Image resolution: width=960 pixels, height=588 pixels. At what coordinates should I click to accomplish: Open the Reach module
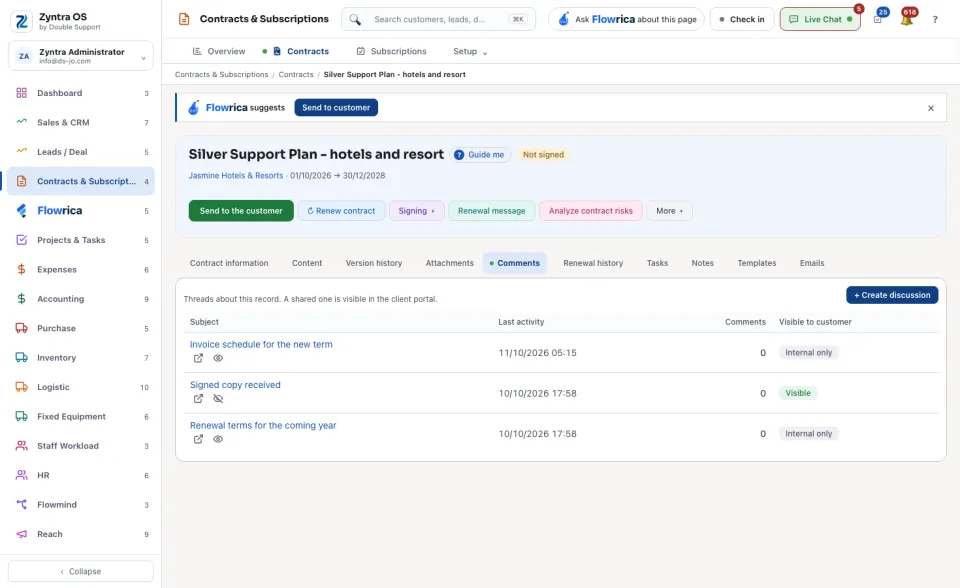click(x=80, y=534)
